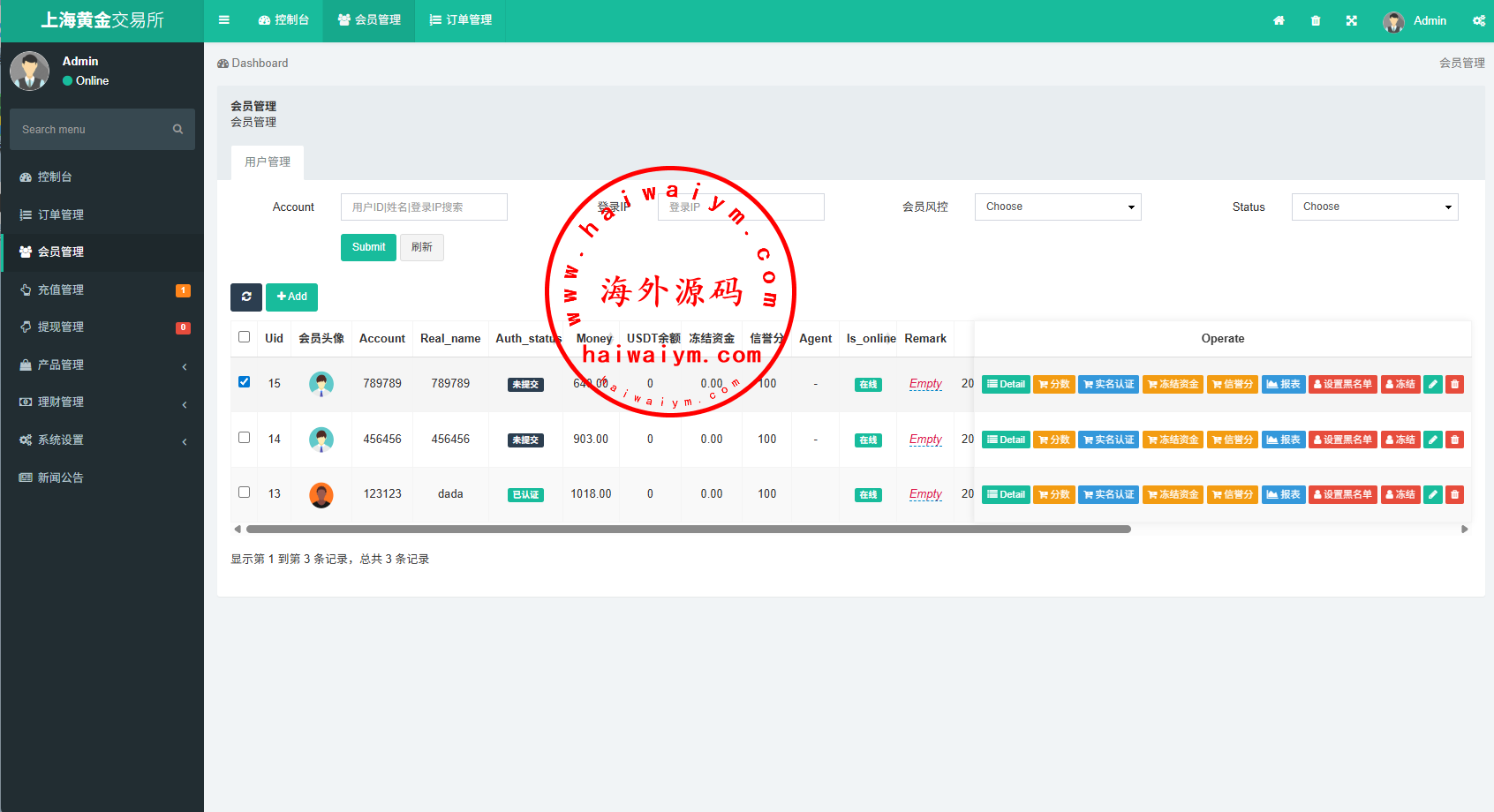
Task: Open 充值管理 in the sidebar
Action: [102, 289]
